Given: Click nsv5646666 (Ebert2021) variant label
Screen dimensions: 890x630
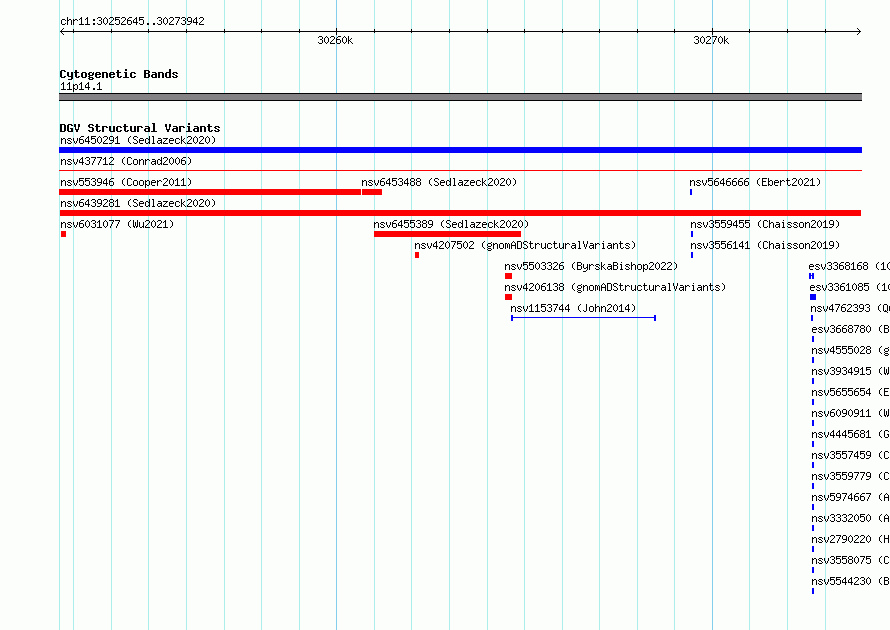Looking at the screenshot, I should pyautogui.click(x=755, y=182).
